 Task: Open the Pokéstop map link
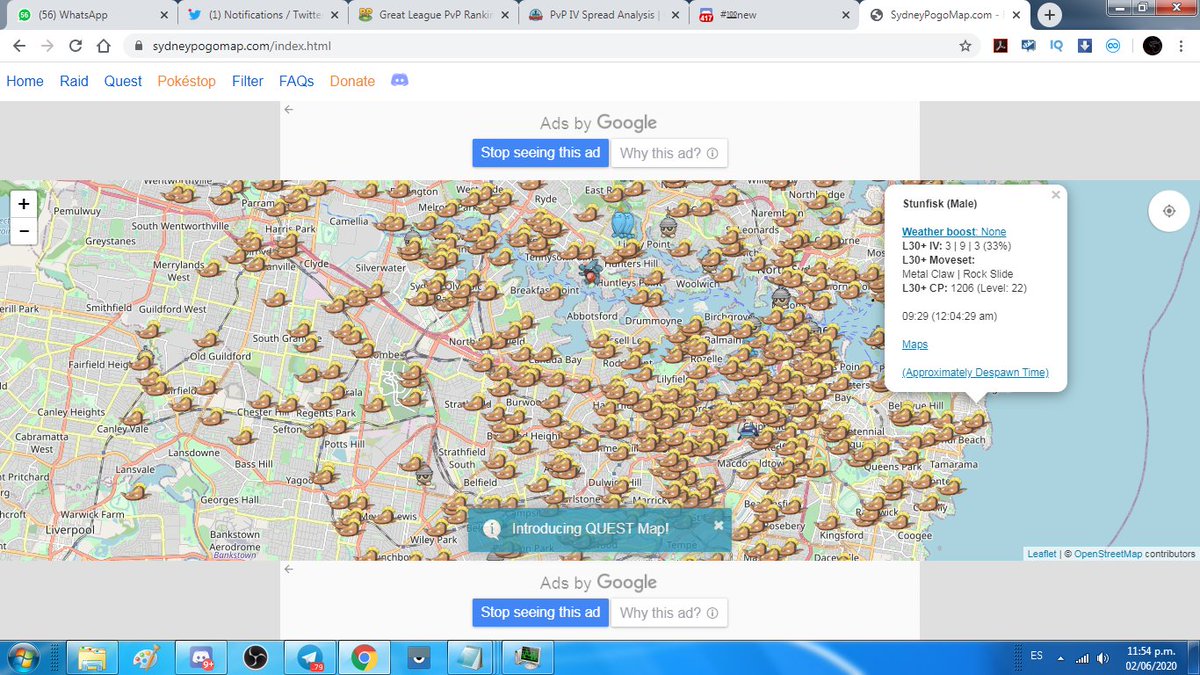186,81
